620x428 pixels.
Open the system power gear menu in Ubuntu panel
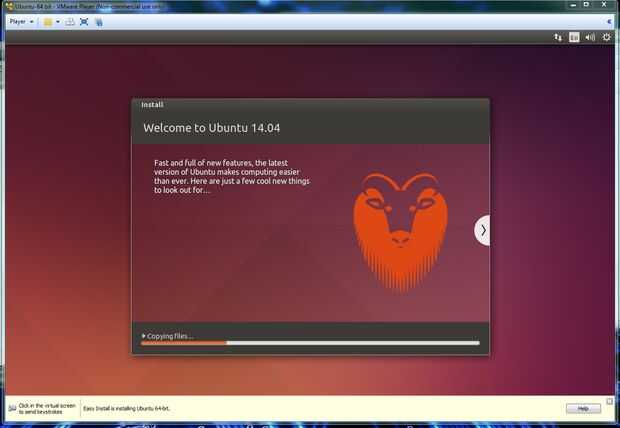[606, 37]
